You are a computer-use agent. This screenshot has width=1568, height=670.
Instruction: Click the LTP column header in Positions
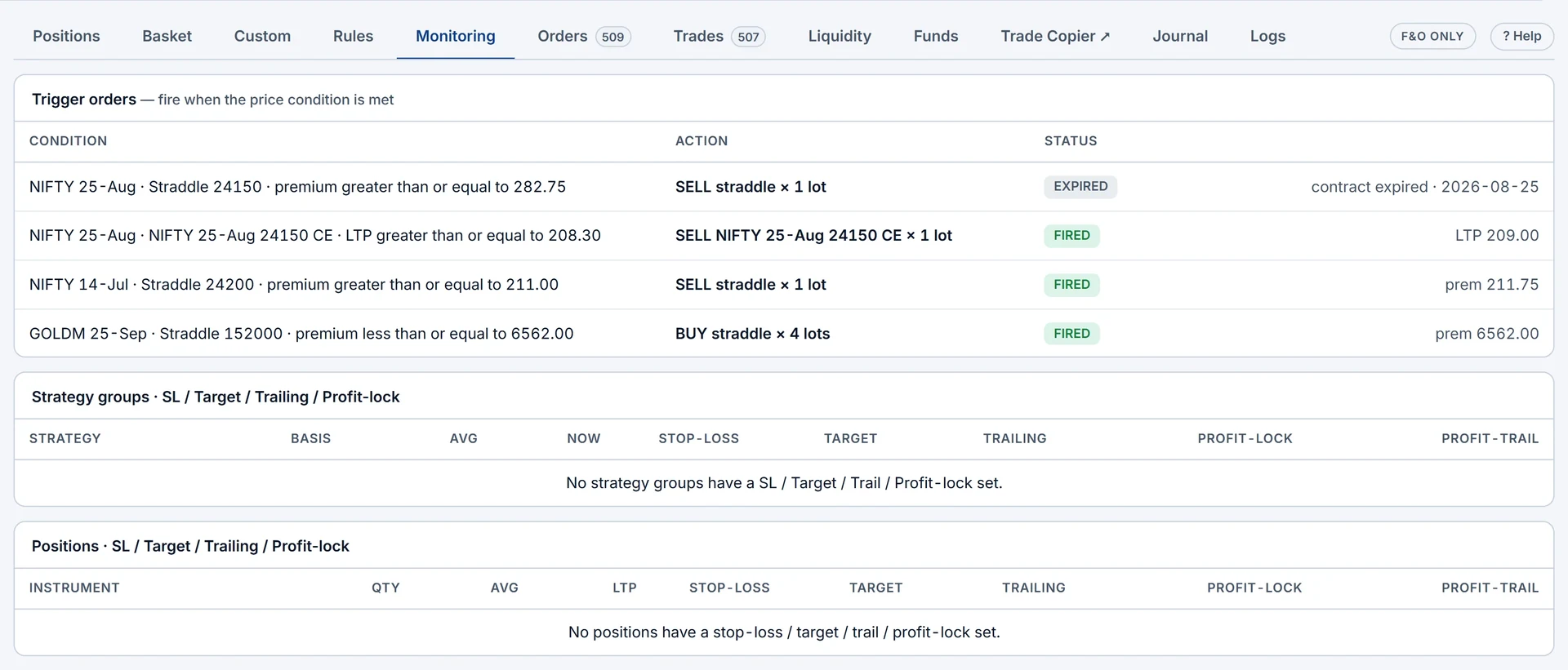coord(625,588)
